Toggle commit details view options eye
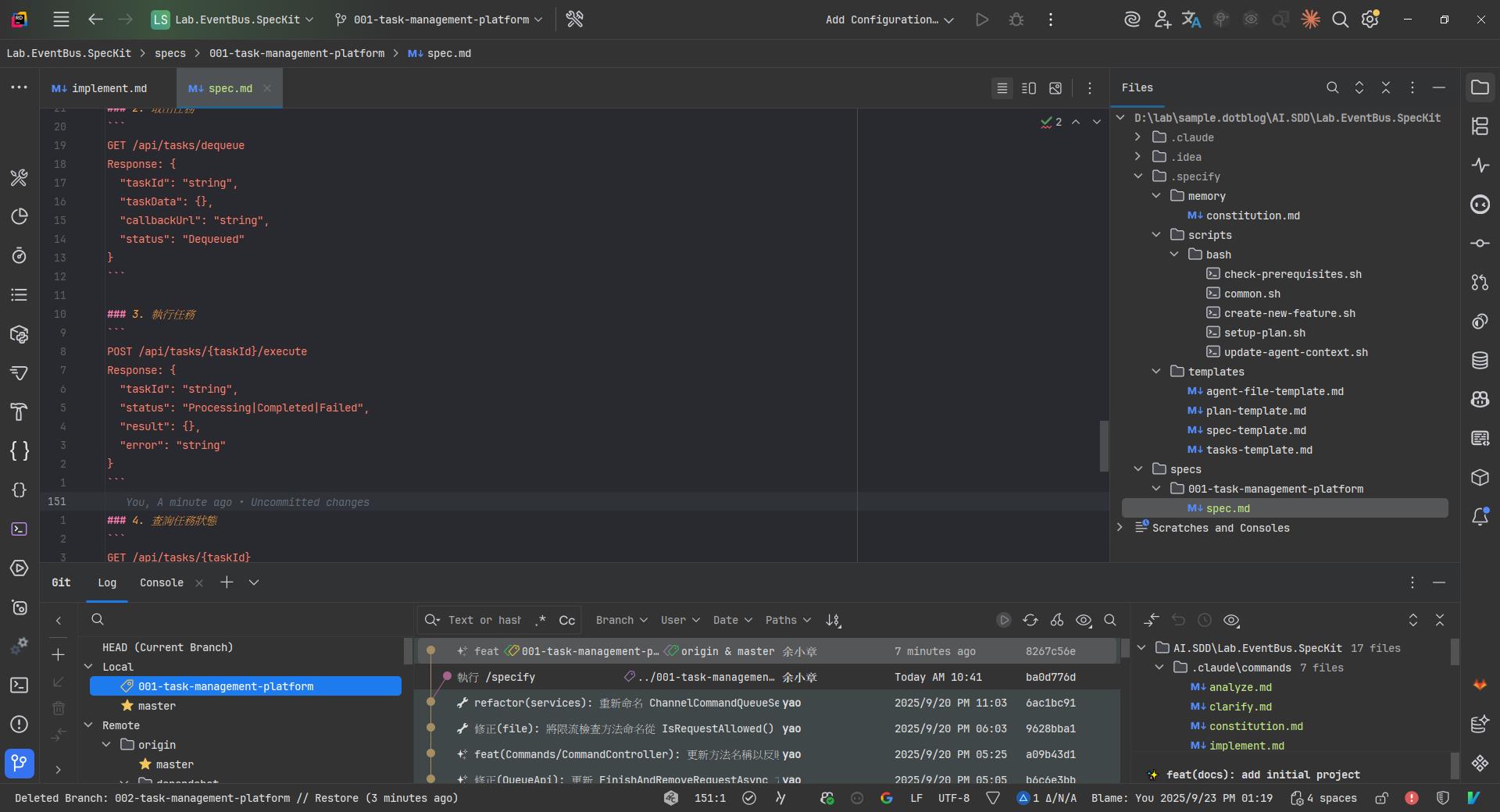 tap(1231, 620)
